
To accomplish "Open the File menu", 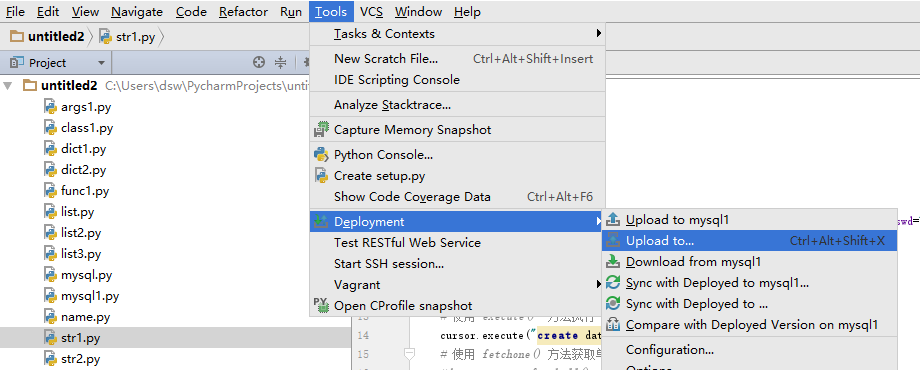I will tap(15, 12).
